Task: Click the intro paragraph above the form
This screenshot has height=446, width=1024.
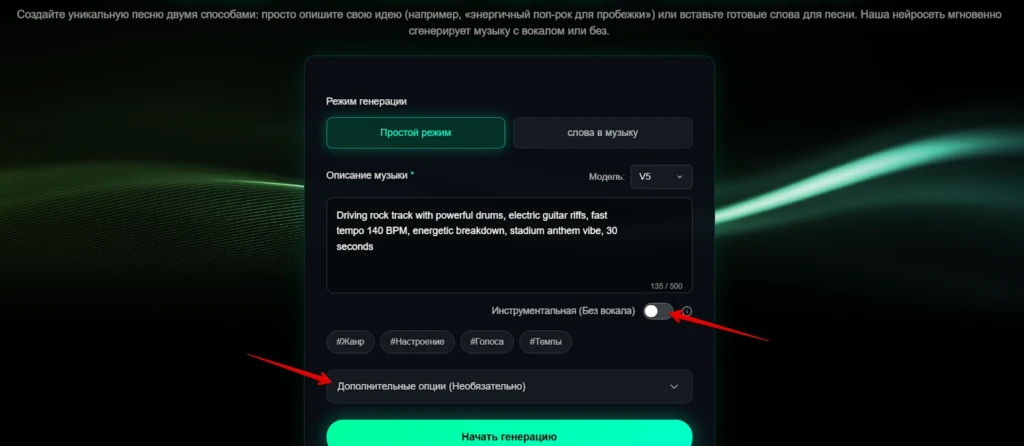Action: tap(509, 23)
